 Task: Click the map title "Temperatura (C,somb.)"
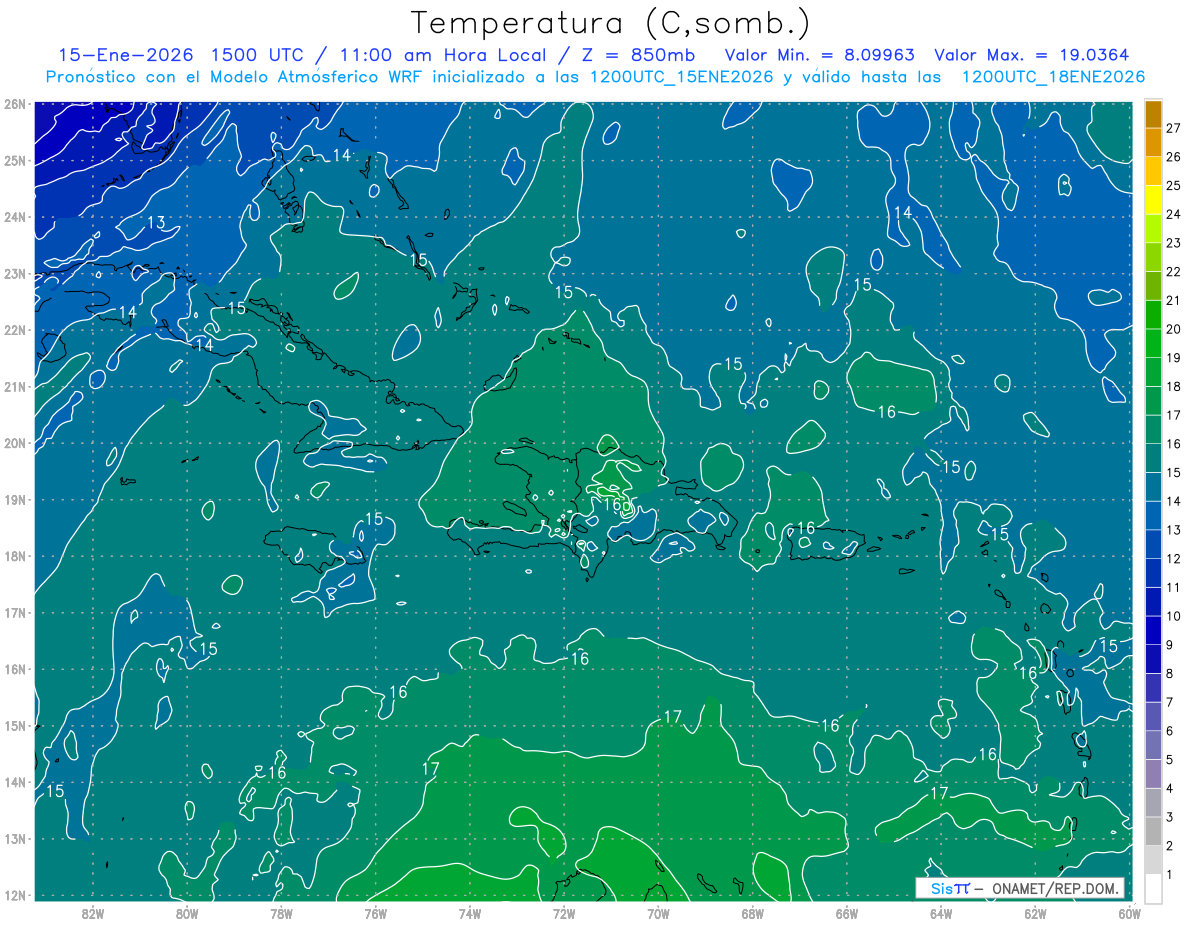610,23
